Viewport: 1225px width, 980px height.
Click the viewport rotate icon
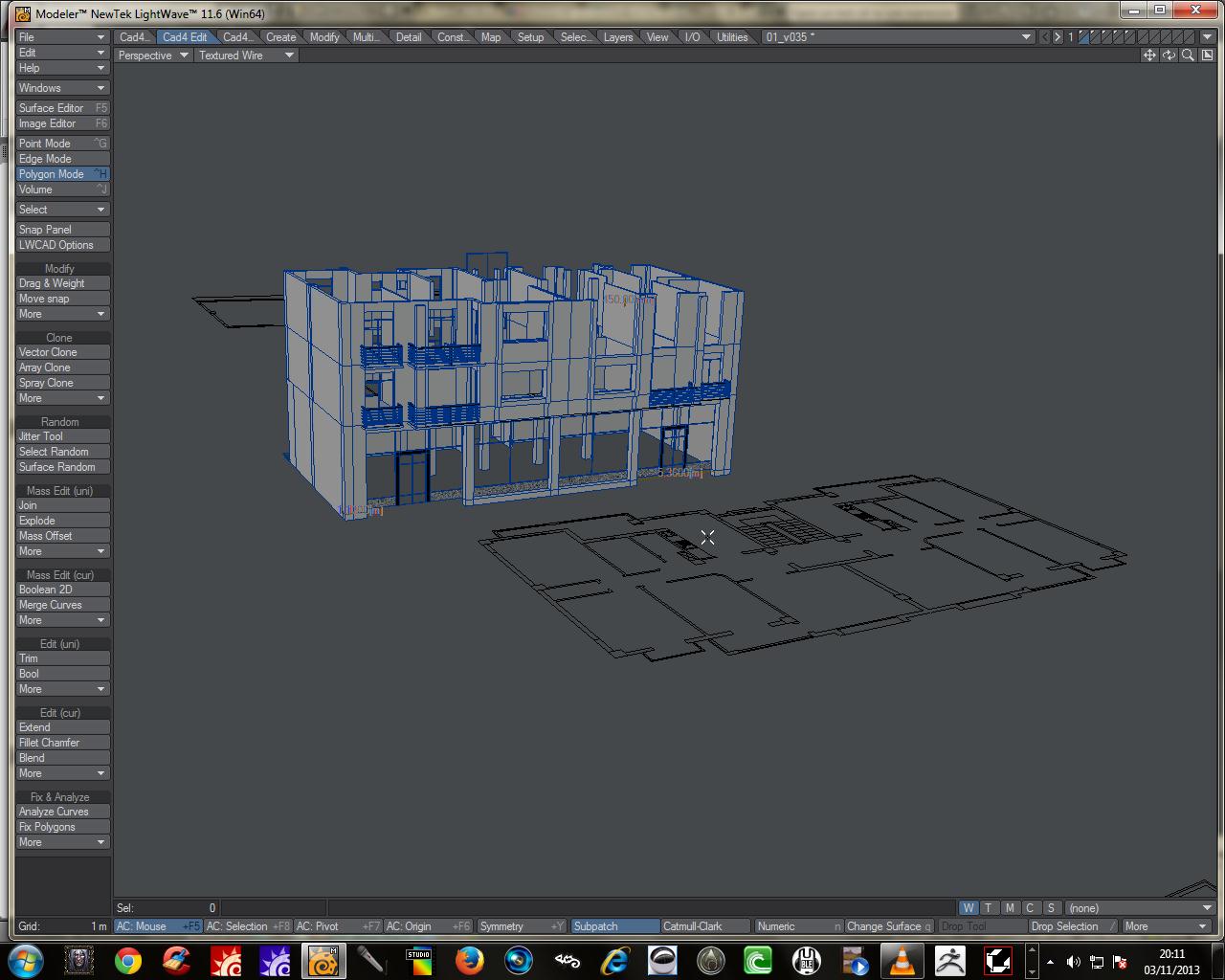tap(1169, 56)
